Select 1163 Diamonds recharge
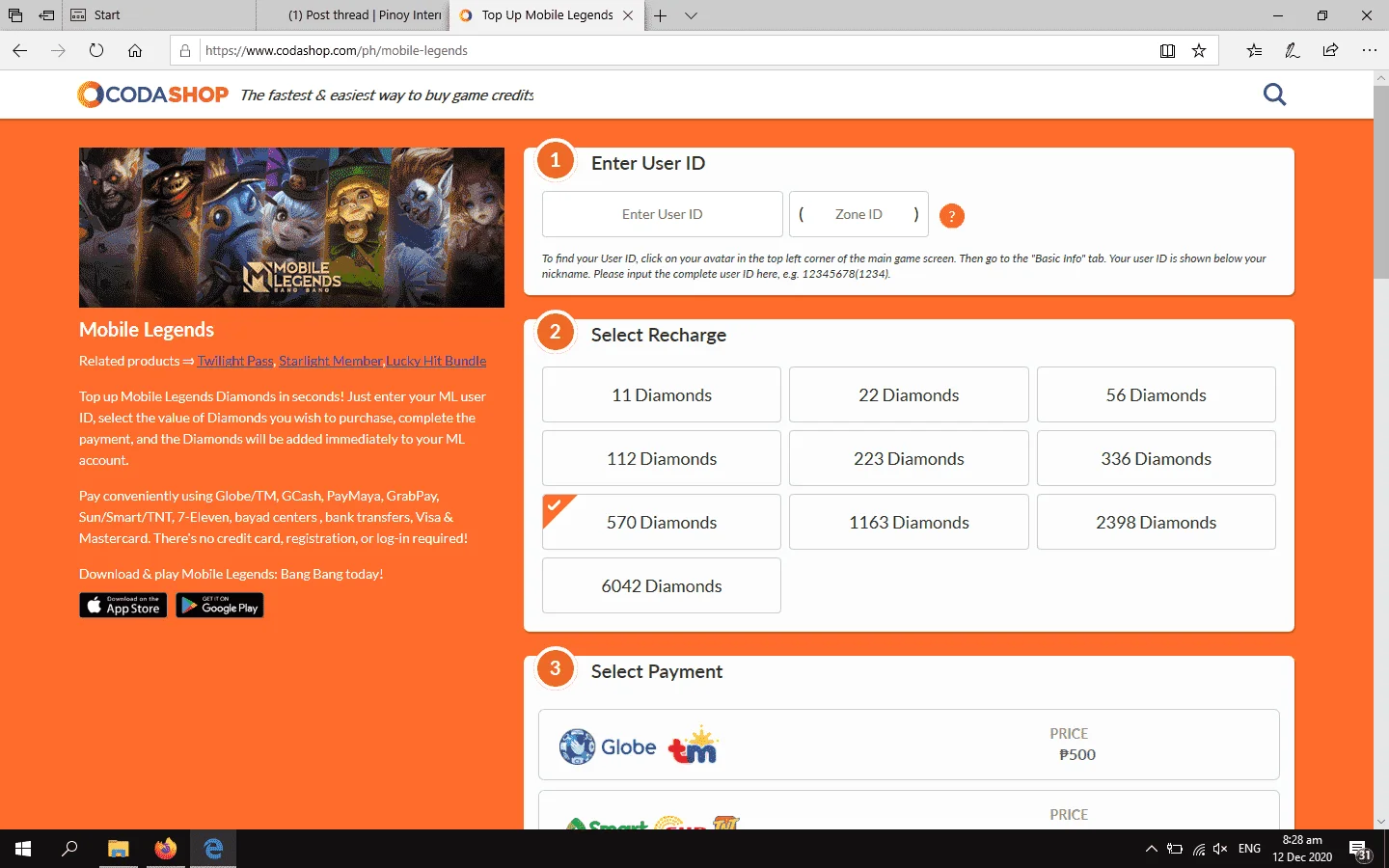The height and width of the screenshot is (868, 1389). click(x=909, y=522)
